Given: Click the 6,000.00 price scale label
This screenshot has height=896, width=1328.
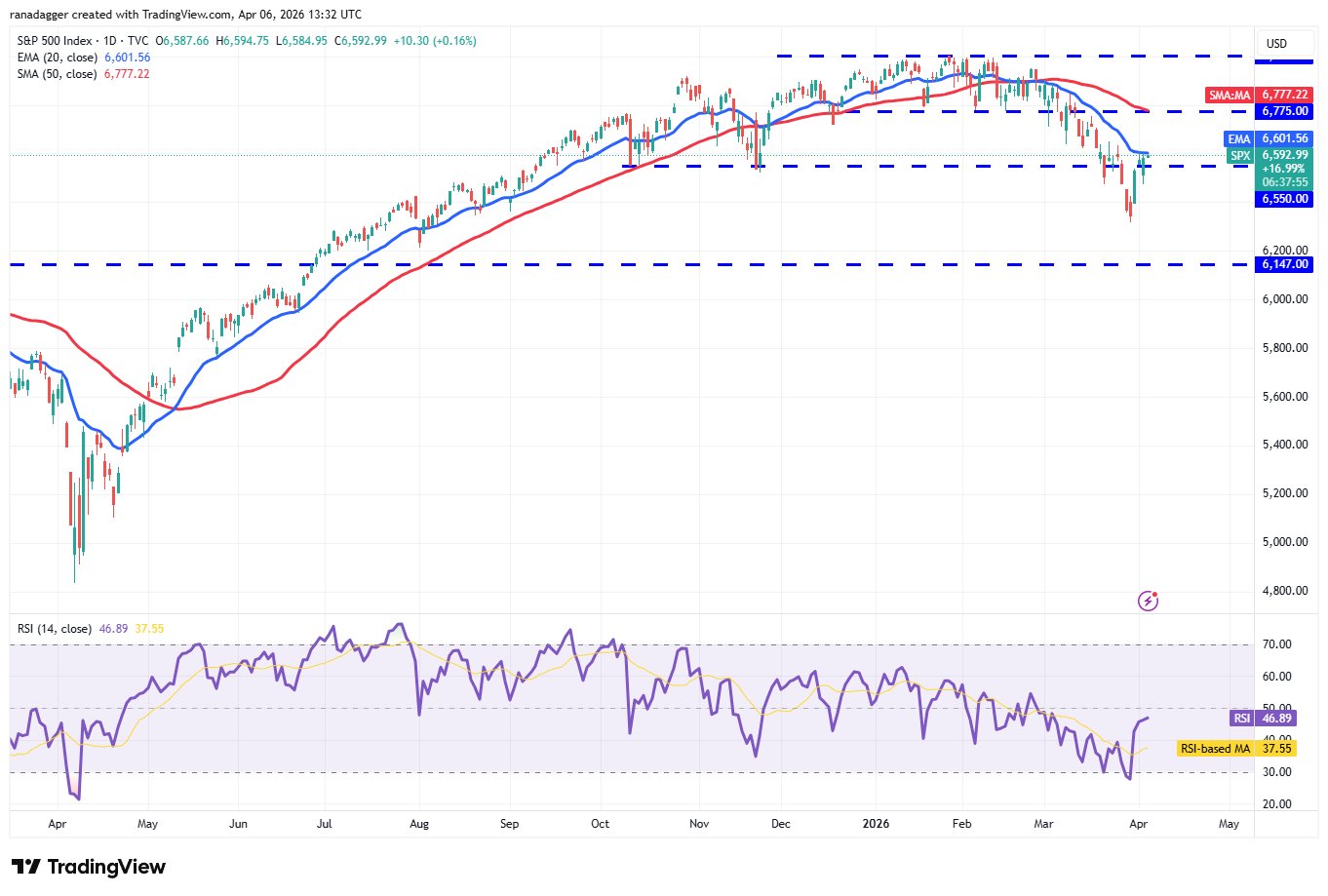Looking at the screenshot, I should click(1284, 299).
